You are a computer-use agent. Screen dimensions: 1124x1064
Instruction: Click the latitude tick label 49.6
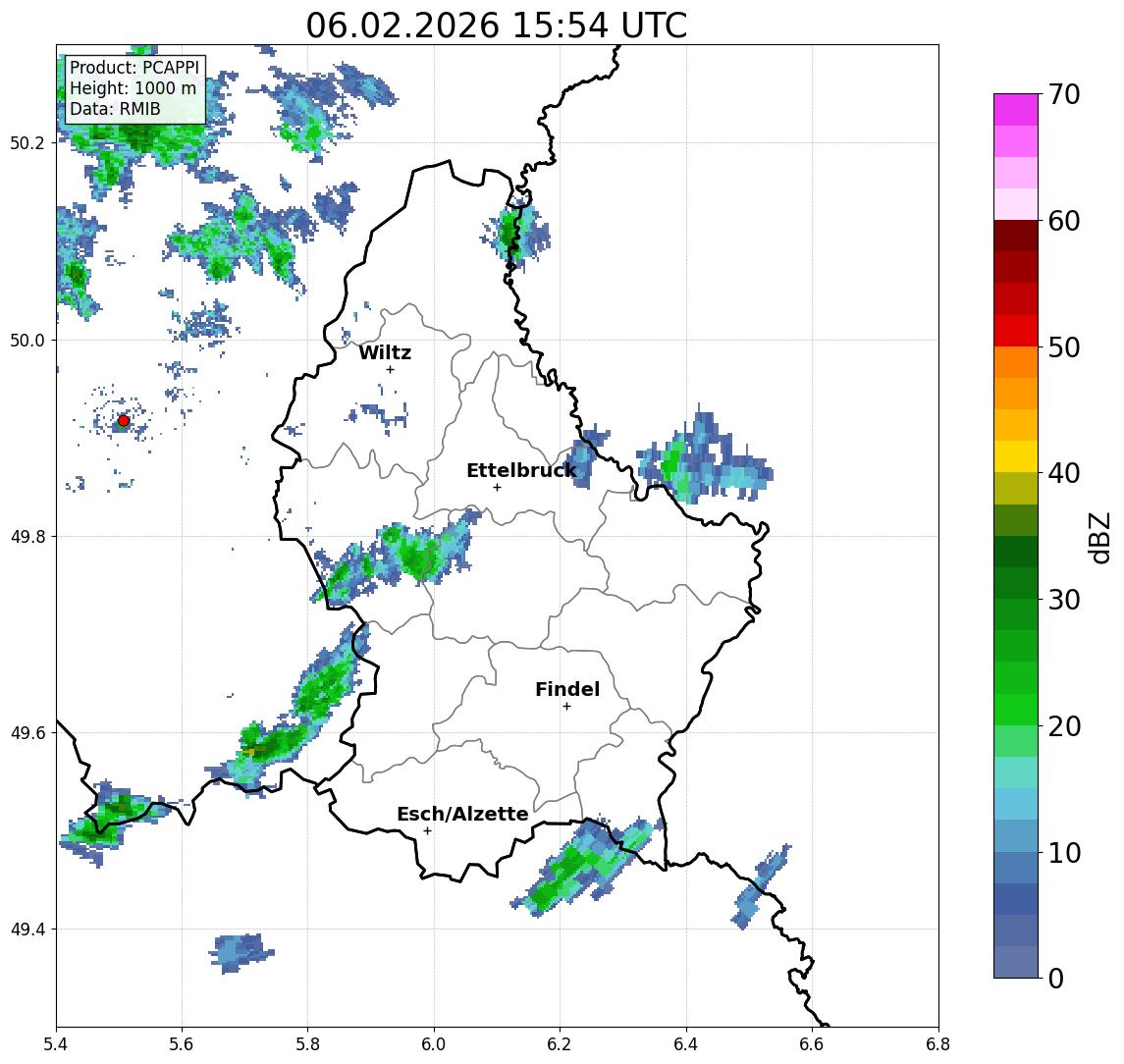pos(27,733)
